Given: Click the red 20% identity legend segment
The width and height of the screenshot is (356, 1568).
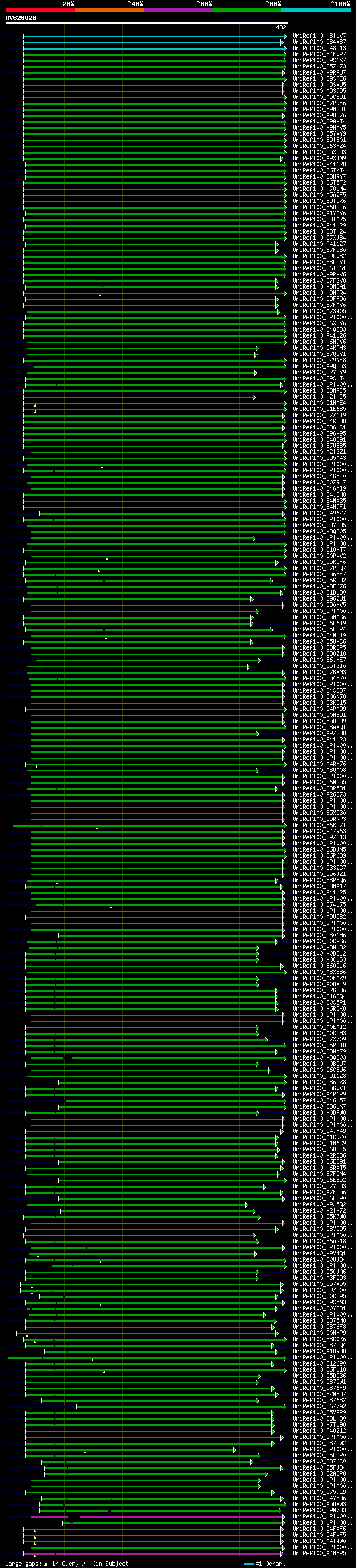Looking at the screenshot, I should point(39,10).
